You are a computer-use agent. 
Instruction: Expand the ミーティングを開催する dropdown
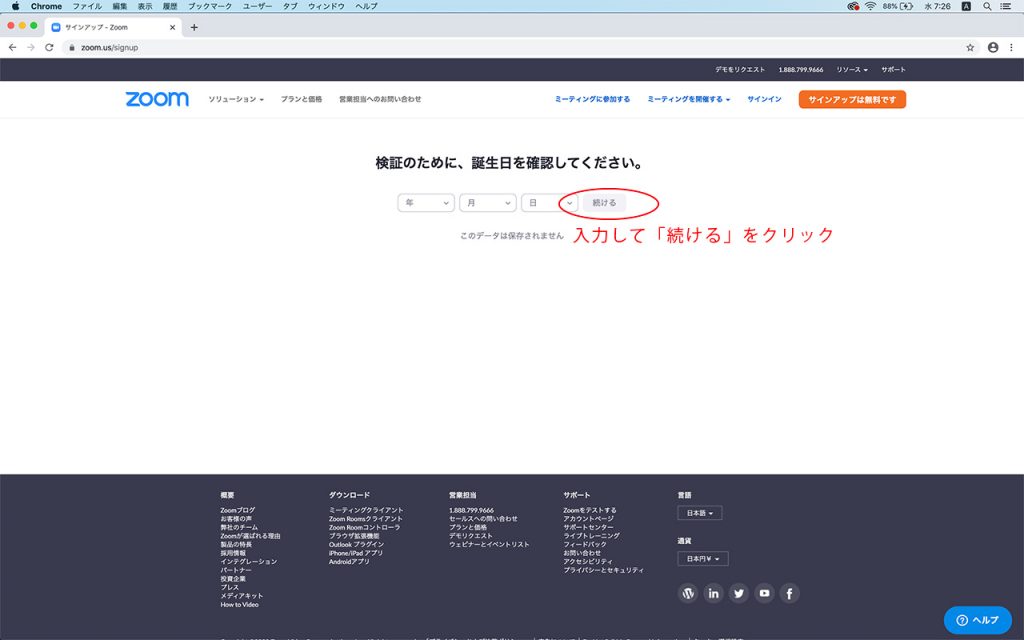point(688,99)
